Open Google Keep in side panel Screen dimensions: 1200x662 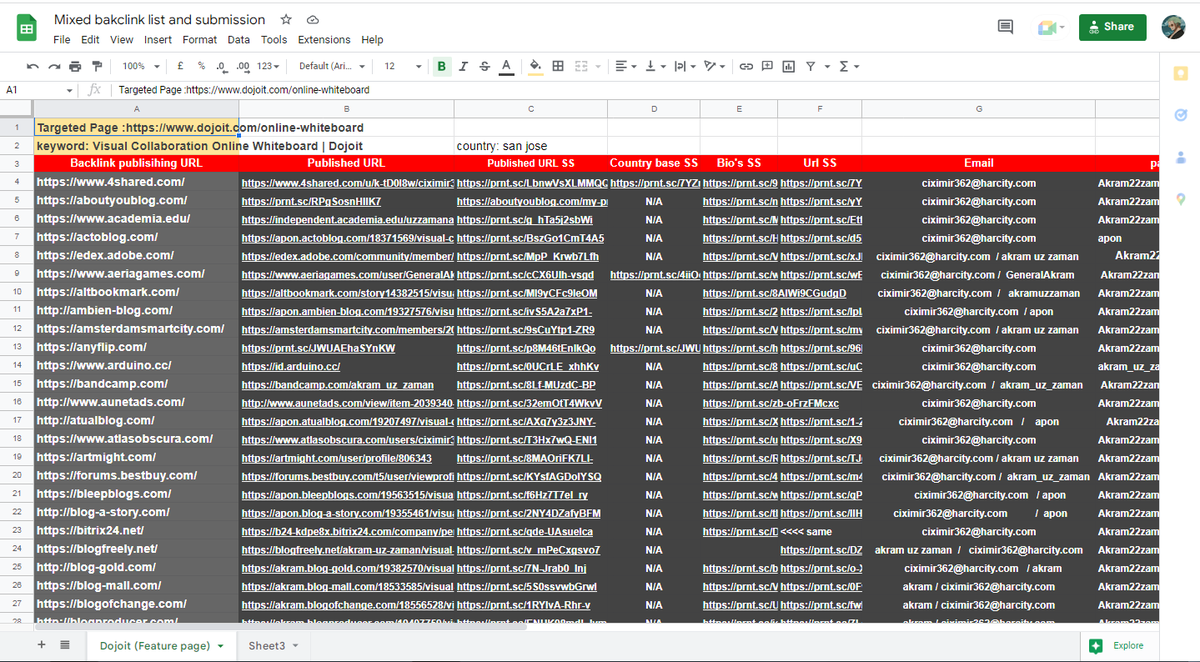pyautogui.click(x=1180, y=74)
